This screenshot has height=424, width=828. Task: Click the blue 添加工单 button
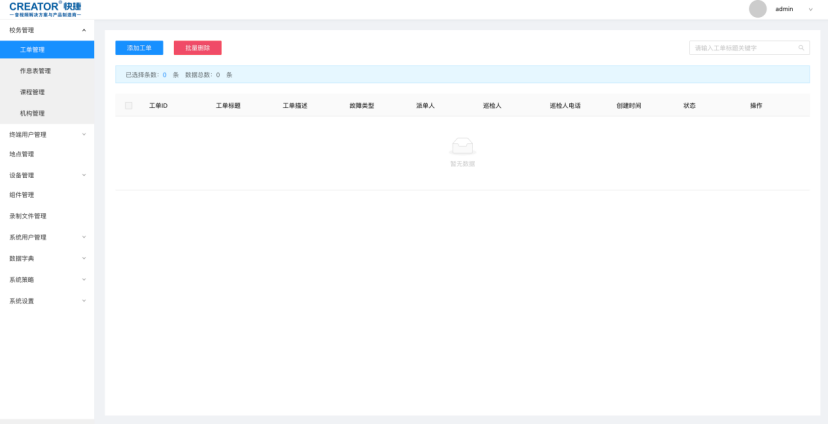139,48
